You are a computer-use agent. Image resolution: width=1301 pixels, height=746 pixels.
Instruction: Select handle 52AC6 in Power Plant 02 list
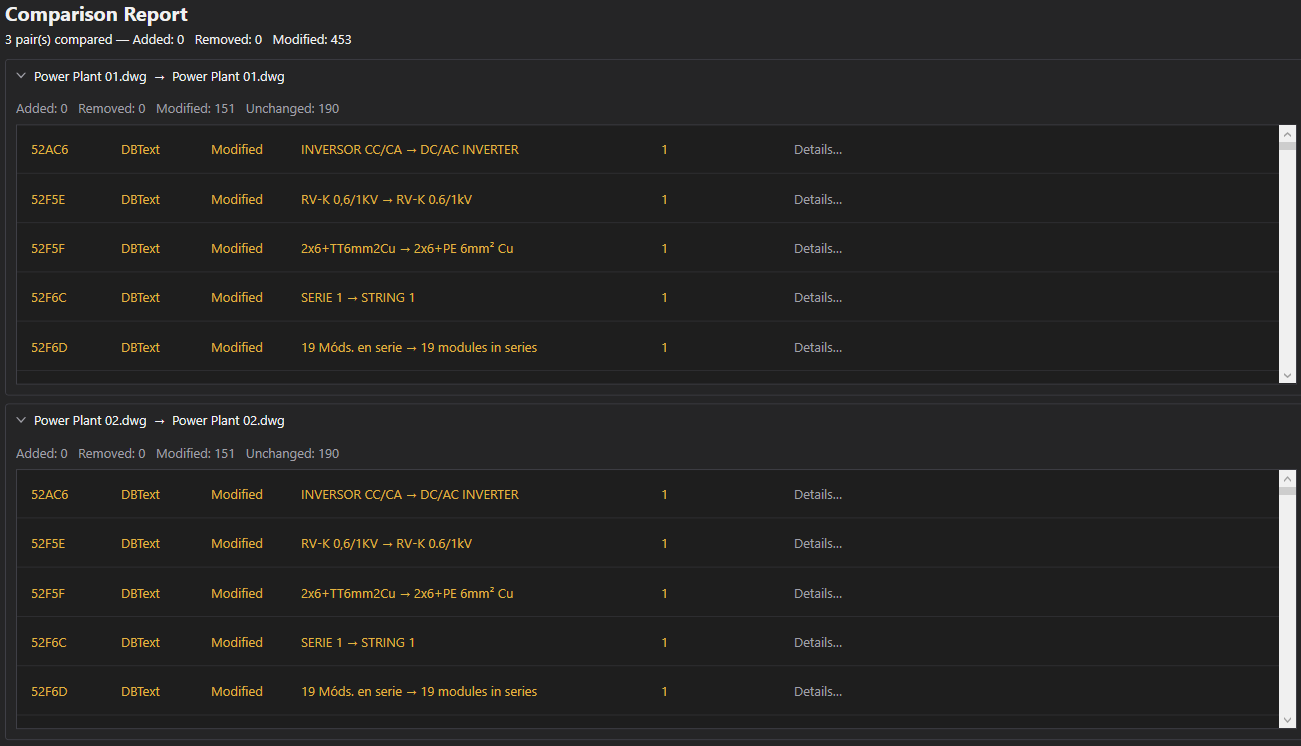click(50, 494)
